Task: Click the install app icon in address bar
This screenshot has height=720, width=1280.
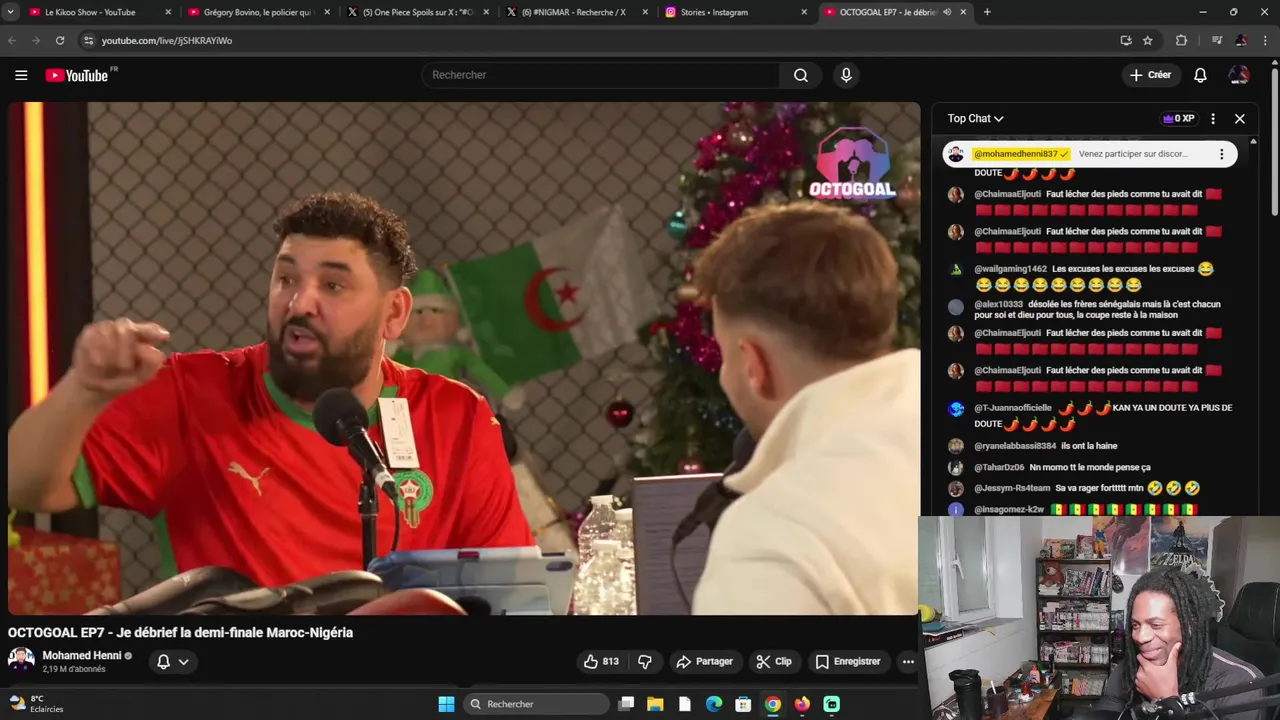Action: click(x=1126, y=40)
